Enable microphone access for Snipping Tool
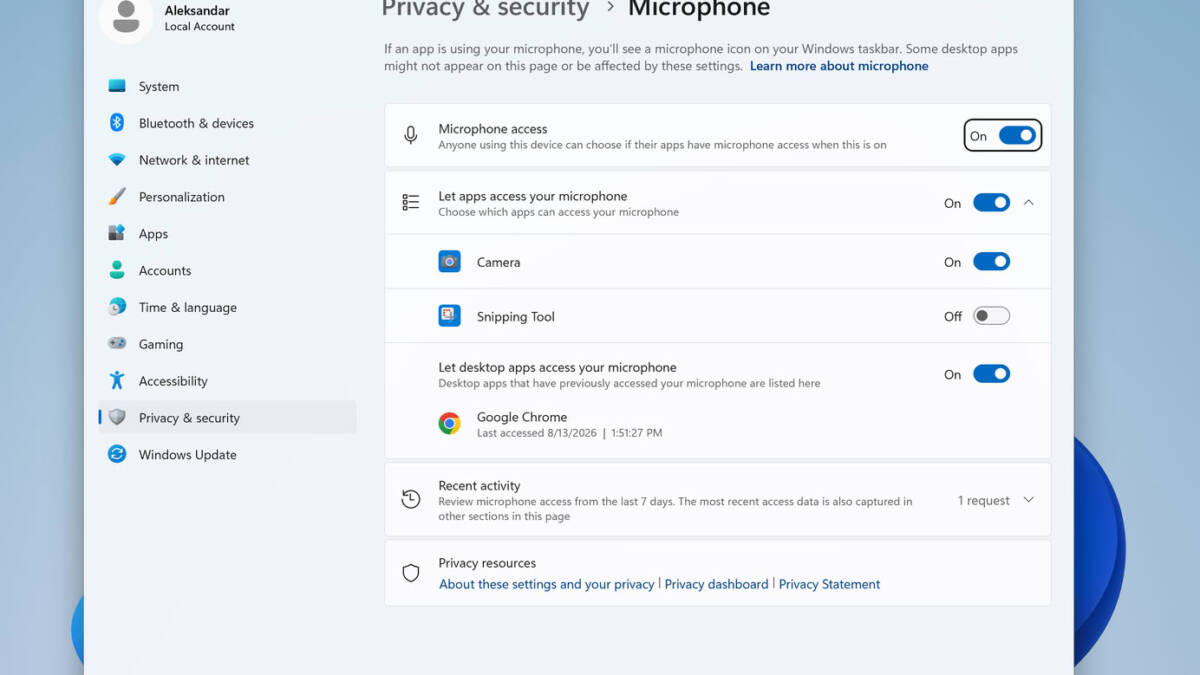Viewport: 1200px width, 675px height. pyautogui.click(x=992, y=316)
